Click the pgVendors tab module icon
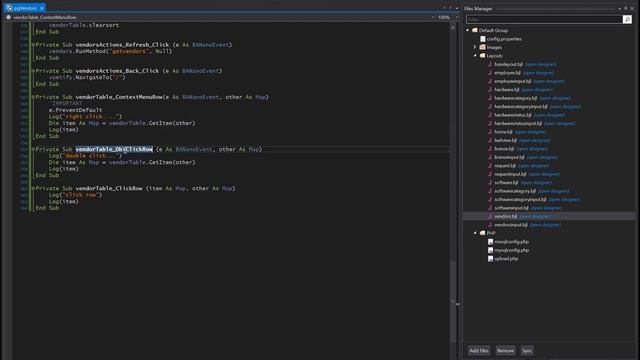This screenshot has height=360, width=640. [9, 8]
